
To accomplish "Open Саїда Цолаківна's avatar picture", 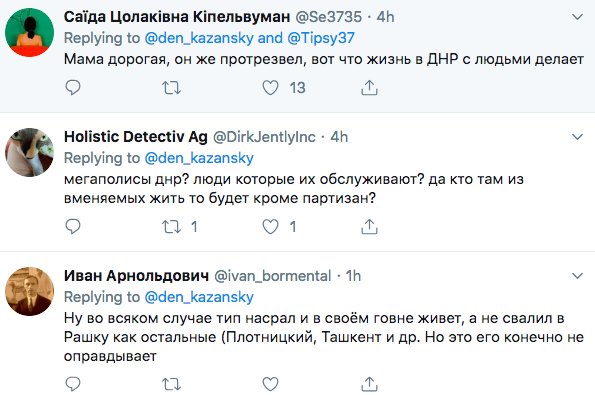I will (29, 33).
